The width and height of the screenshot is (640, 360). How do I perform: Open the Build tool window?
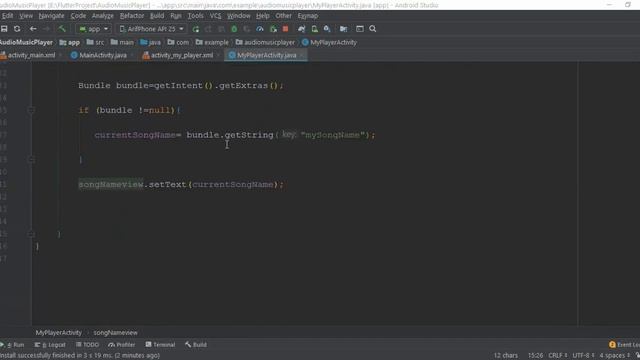(x=196, y=345)
